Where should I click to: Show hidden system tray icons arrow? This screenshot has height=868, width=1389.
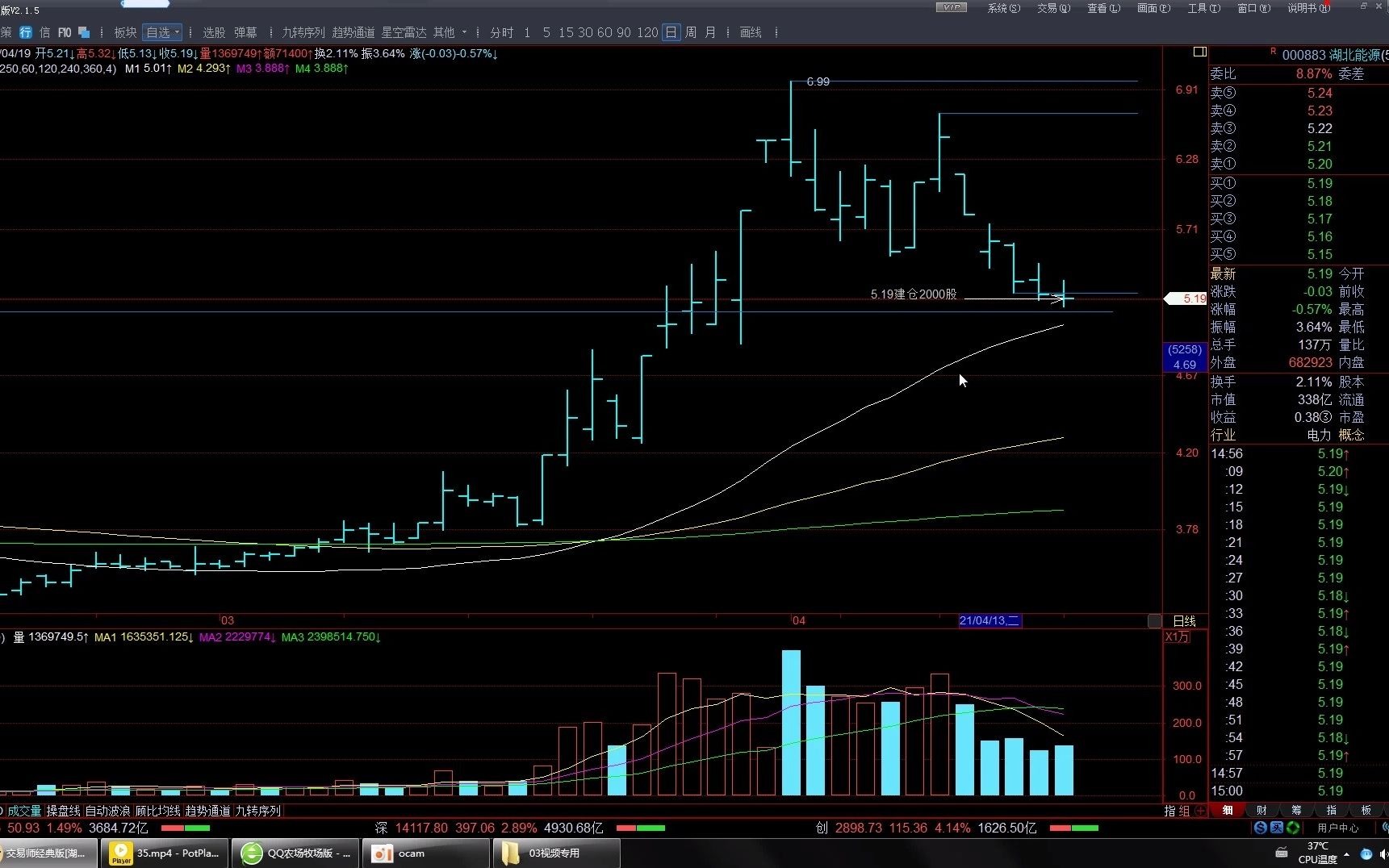tap(1346, 853)
